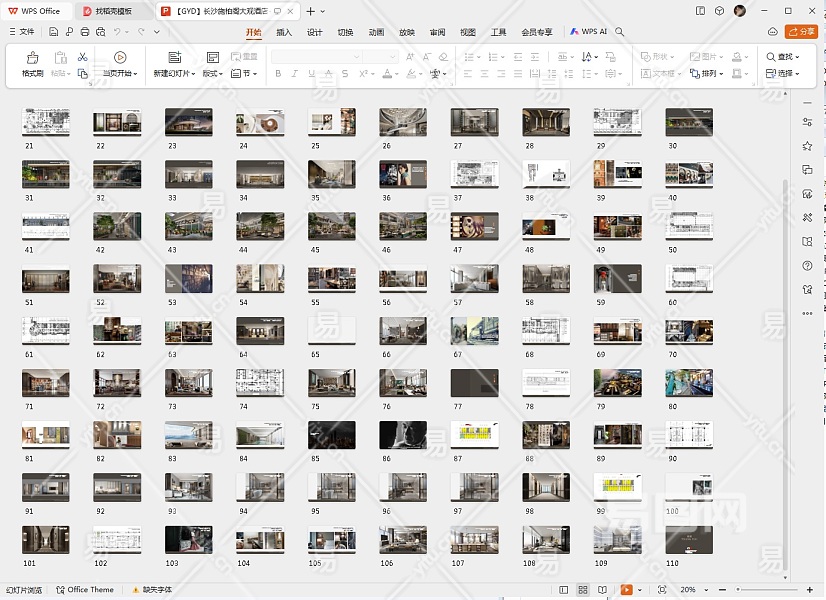The height and width of the screenshot is (600, 826).
Task: Click the fit-to-window icon beside zoom percentage
Action: pos(662,590)
